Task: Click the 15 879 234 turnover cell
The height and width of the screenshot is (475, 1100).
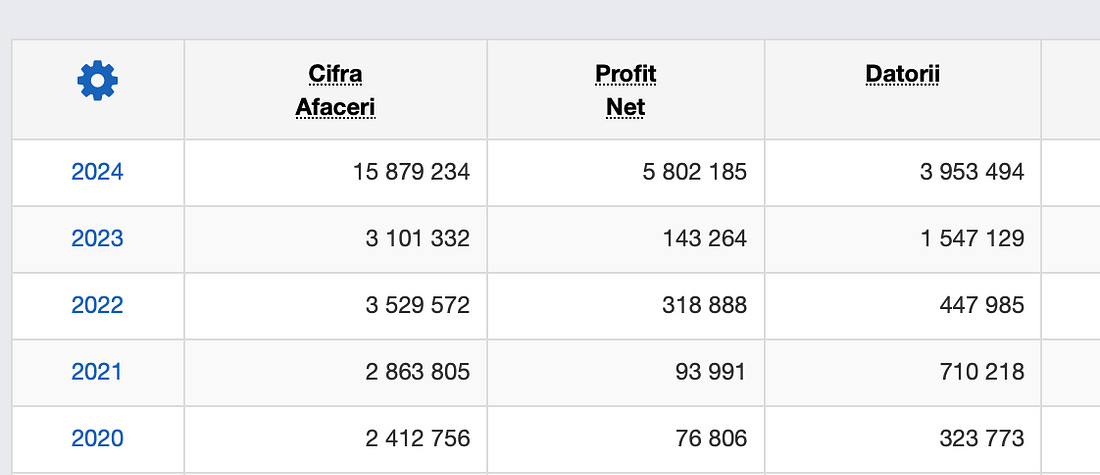Action: pos(411,172)
